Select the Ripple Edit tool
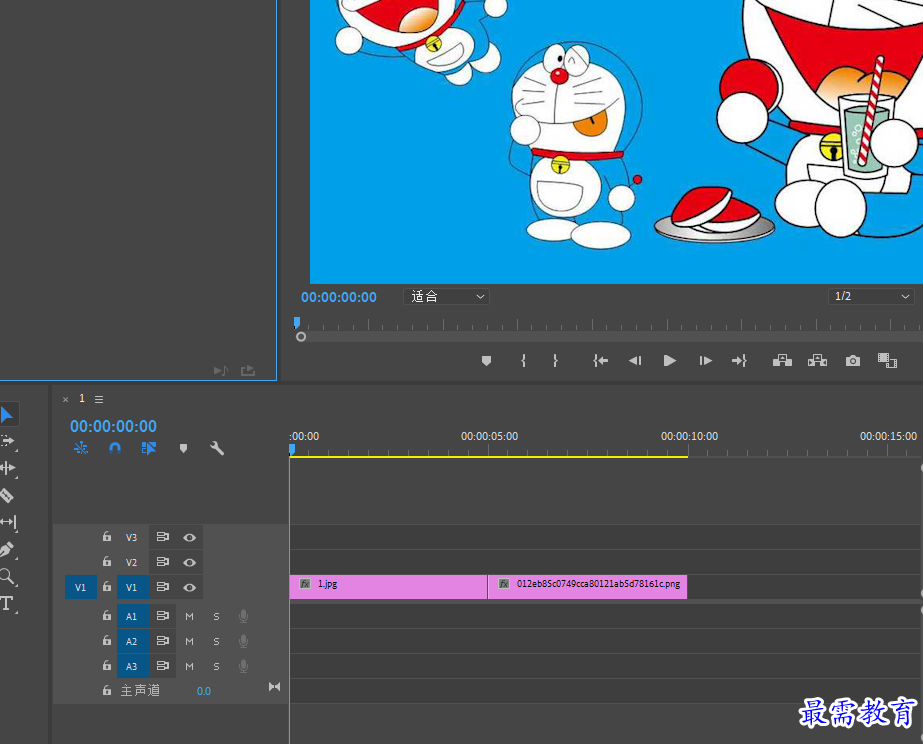The image size is (923, 744). click(x=8, y=468)
